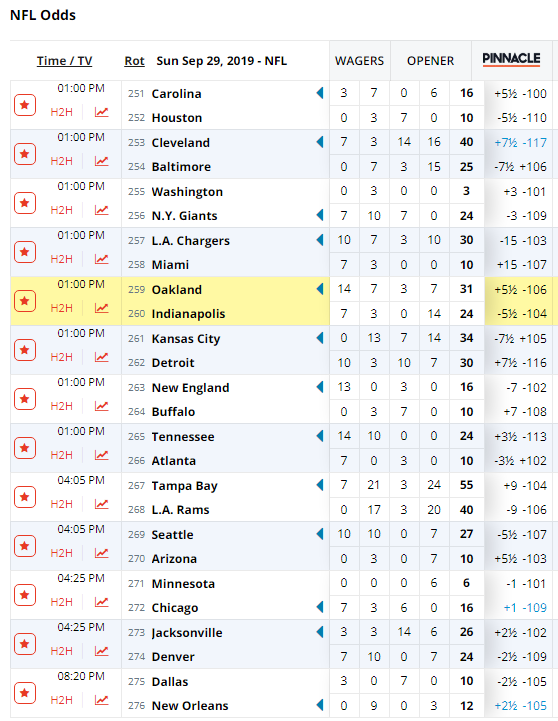The image size is (558, 721).
Task: Favorite the Carolina vs Houston game star
Action: pos(25,105)
